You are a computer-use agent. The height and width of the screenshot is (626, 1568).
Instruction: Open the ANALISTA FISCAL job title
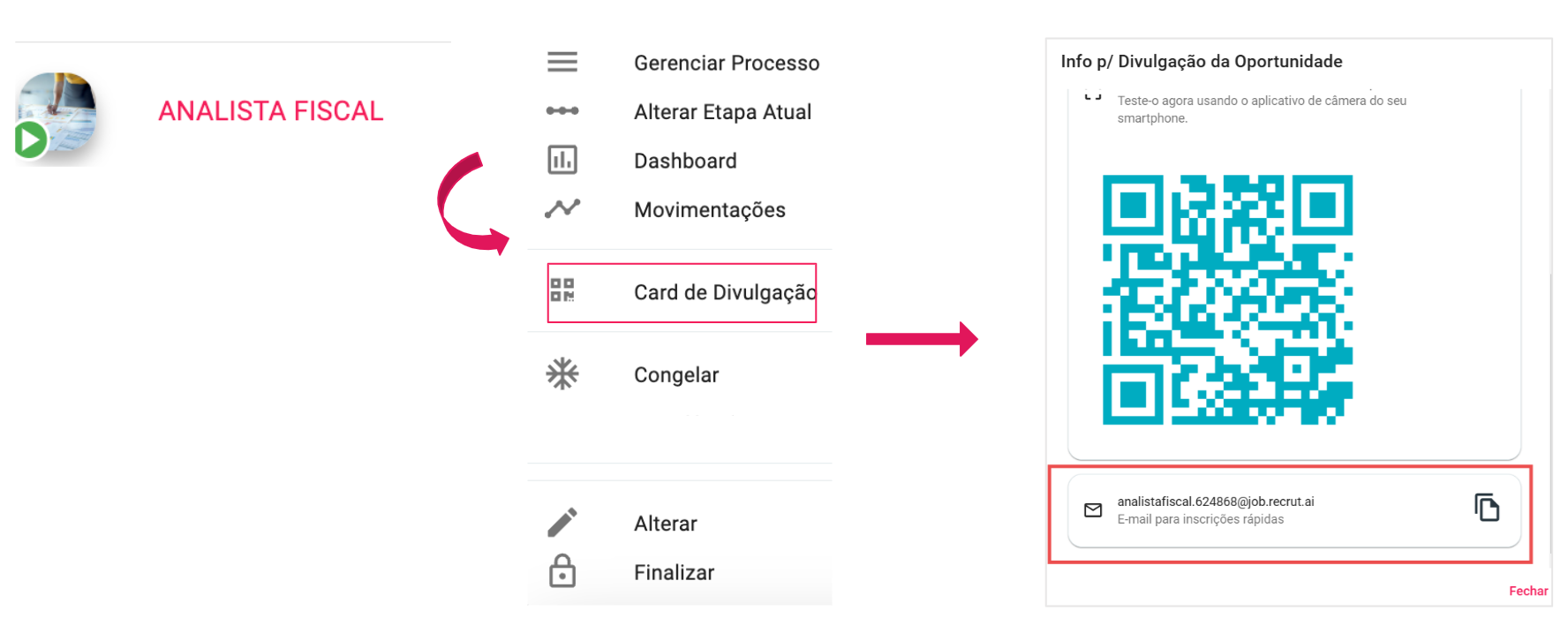pyautogui.click(x=270, y=111)
